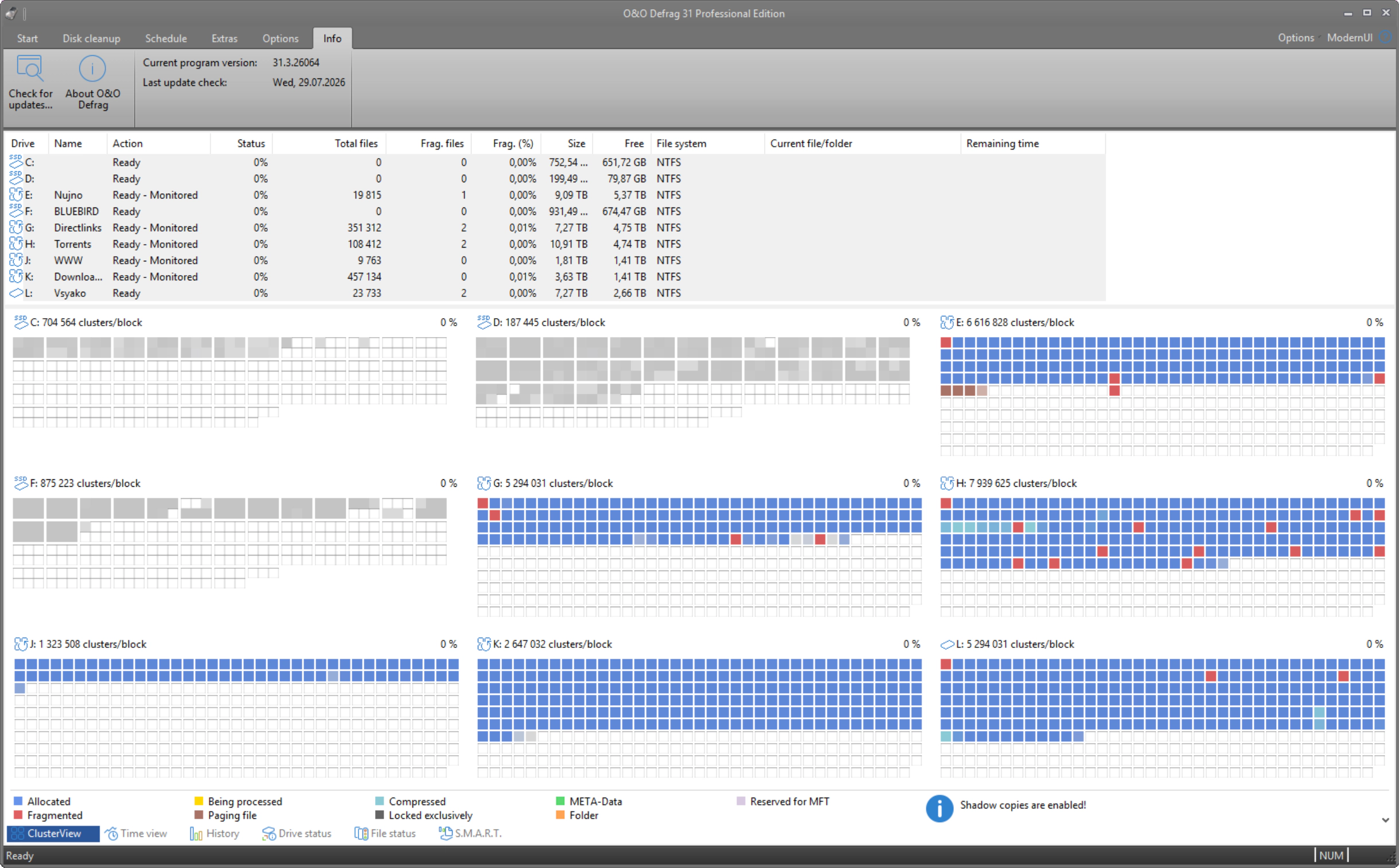Sort by the File system column
Screen dimensions: 1399x868
[x=708, y=143]
